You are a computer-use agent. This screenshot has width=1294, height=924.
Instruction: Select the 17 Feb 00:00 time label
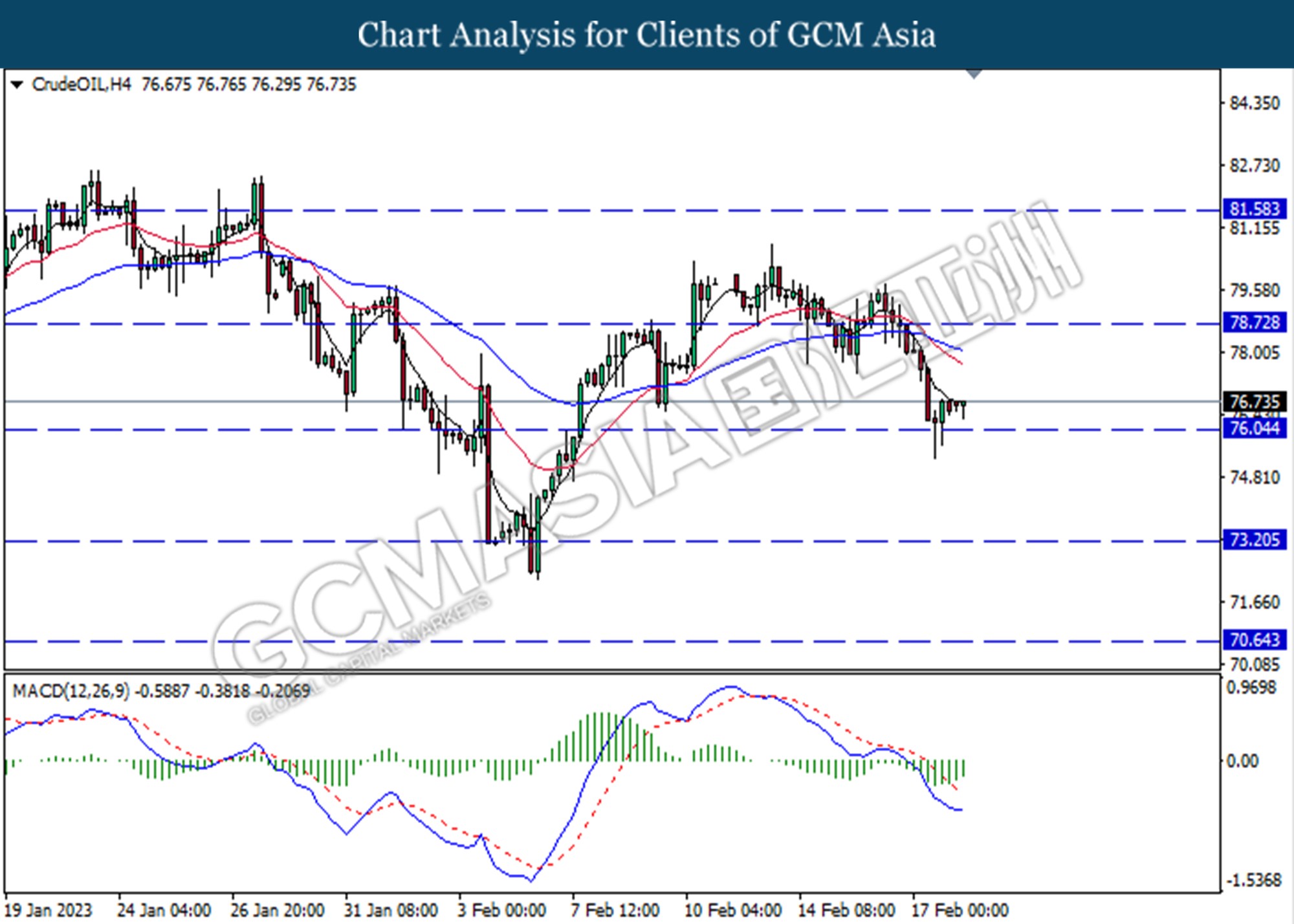(960, 910)
